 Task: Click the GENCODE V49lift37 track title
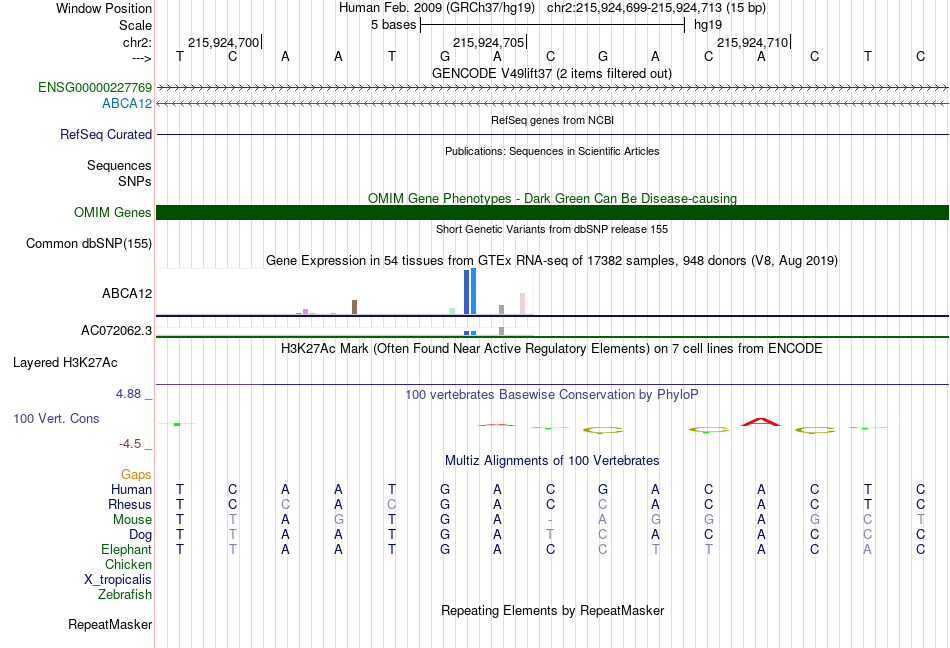(551, 73)
